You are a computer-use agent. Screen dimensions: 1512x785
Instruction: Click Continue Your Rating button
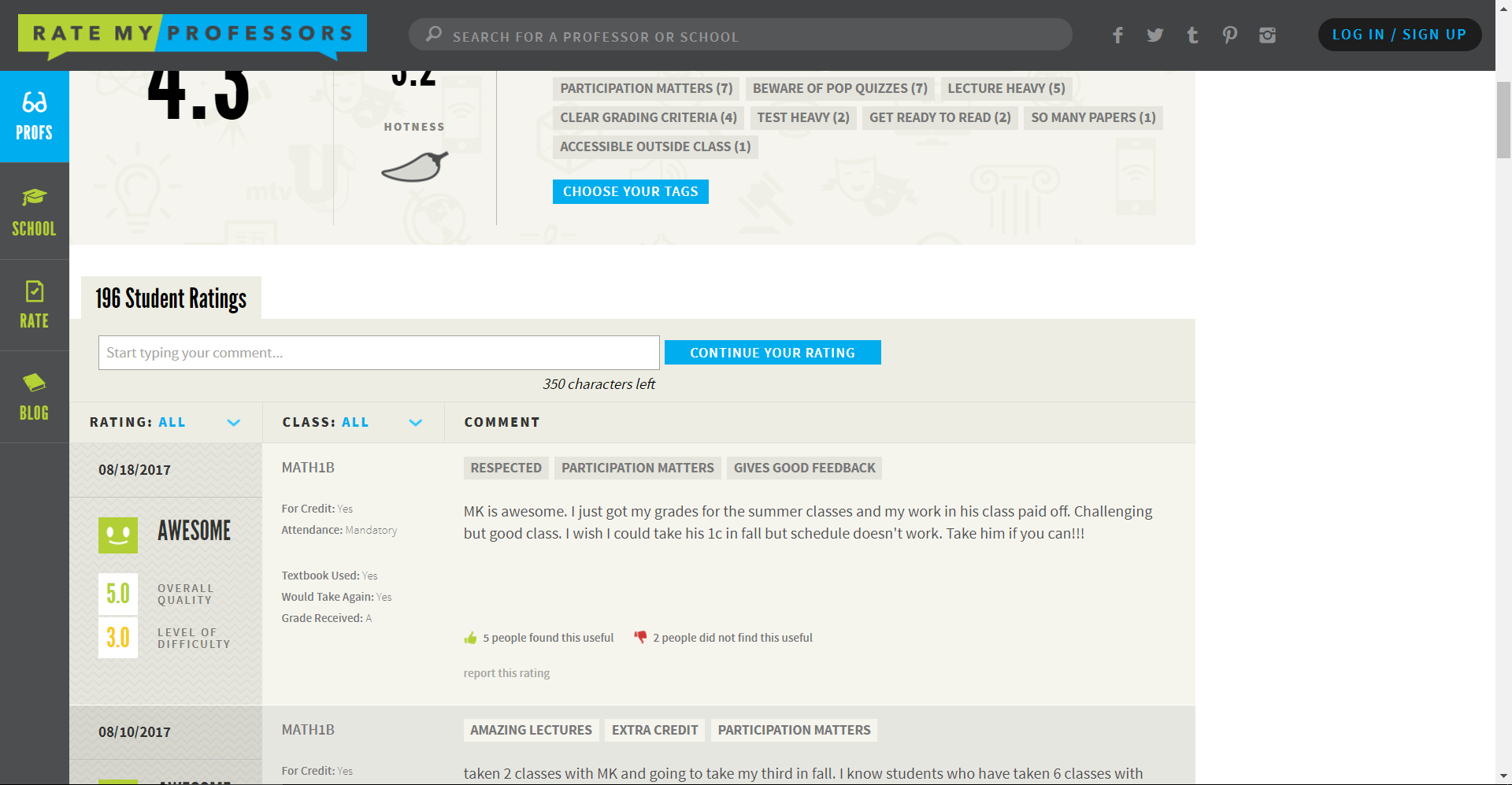tap(773, 353)
